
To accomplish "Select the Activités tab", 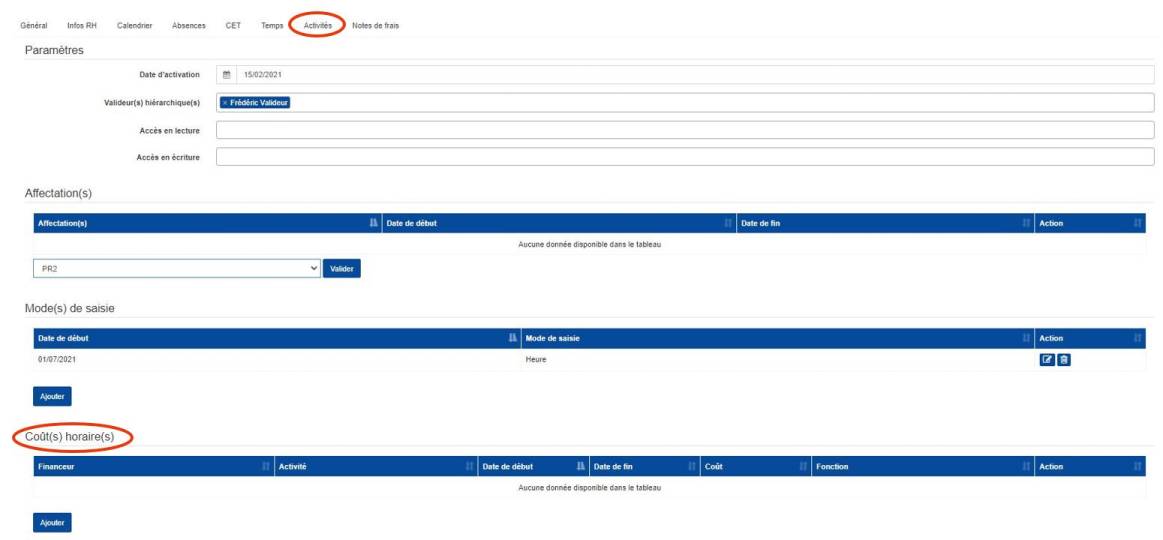I will click(x=317, y=25).
